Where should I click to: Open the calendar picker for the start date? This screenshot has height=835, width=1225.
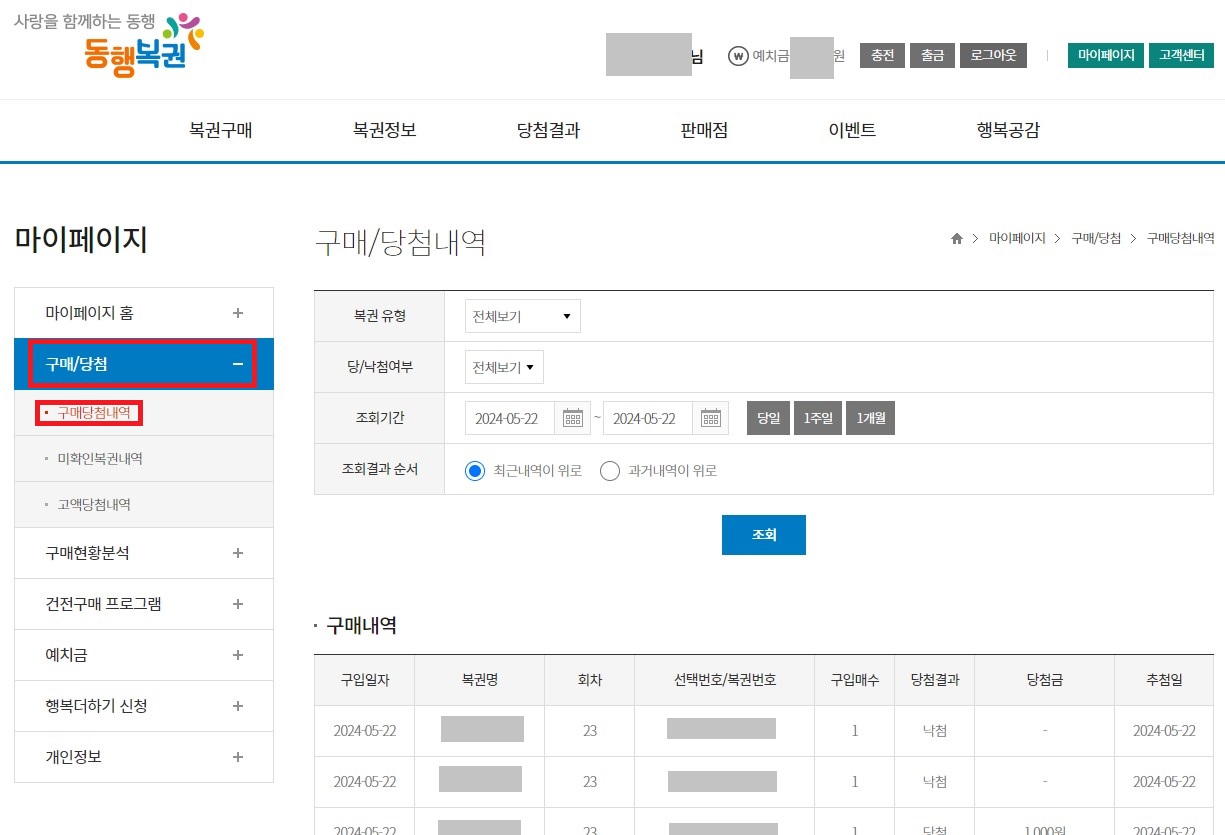(x=572, y=417)
